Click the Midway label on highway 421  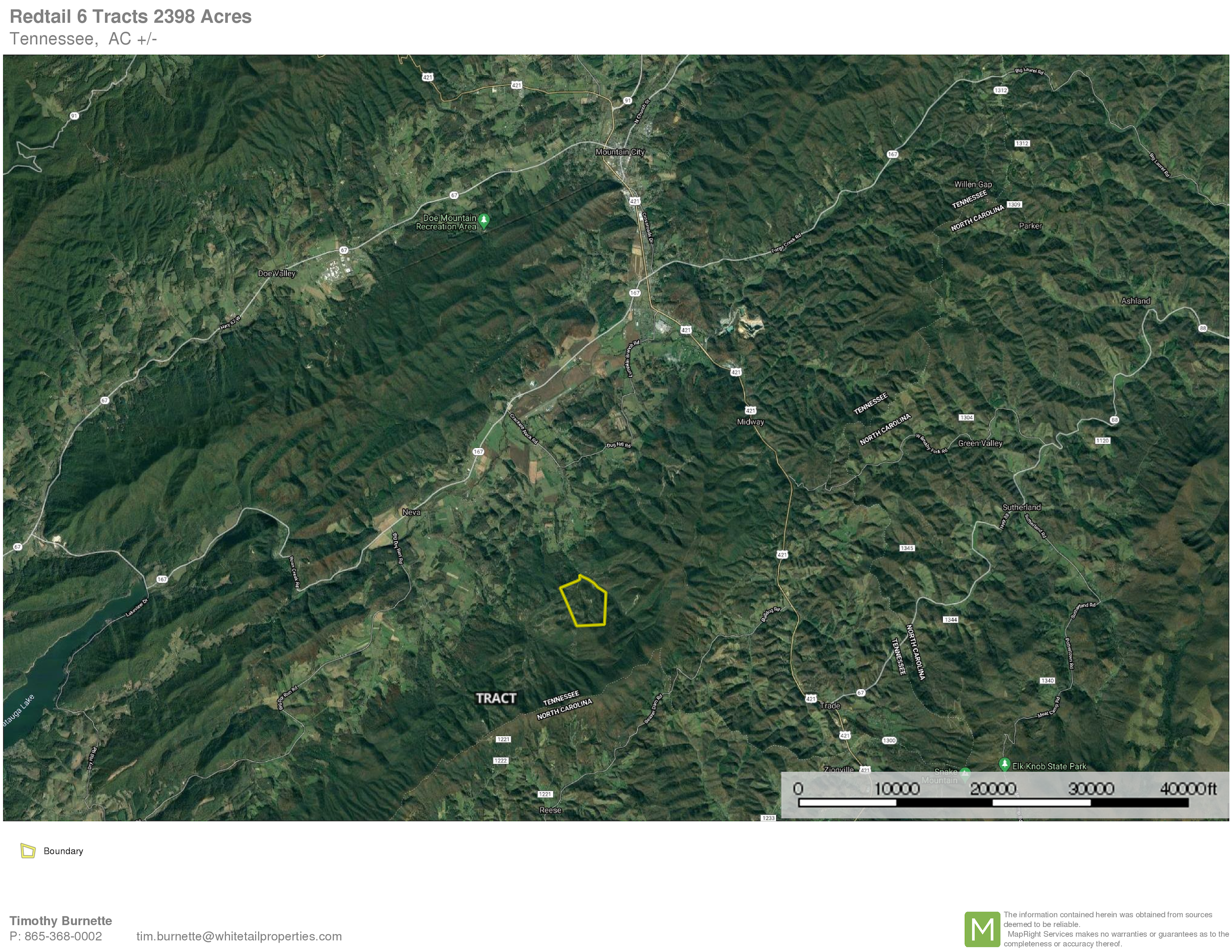tap(750, 422)
